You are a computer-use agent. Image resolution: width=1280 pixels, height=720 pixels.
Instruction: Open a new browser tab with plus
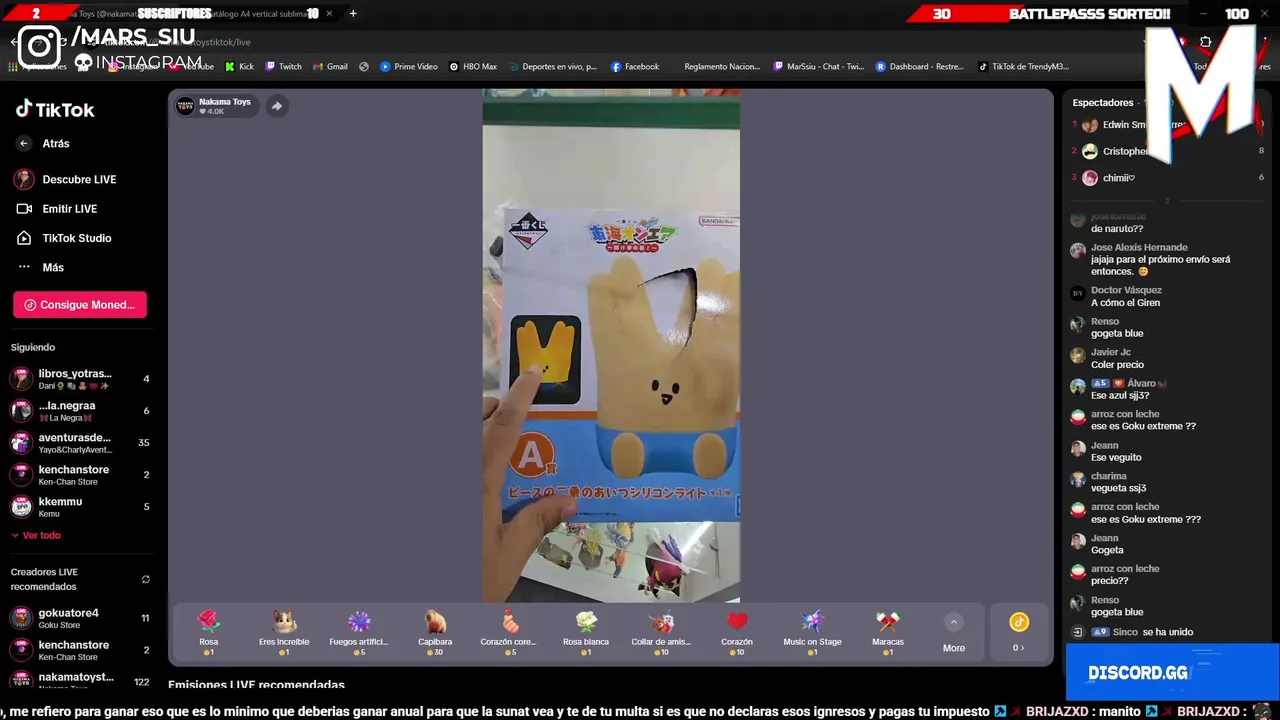353,14
